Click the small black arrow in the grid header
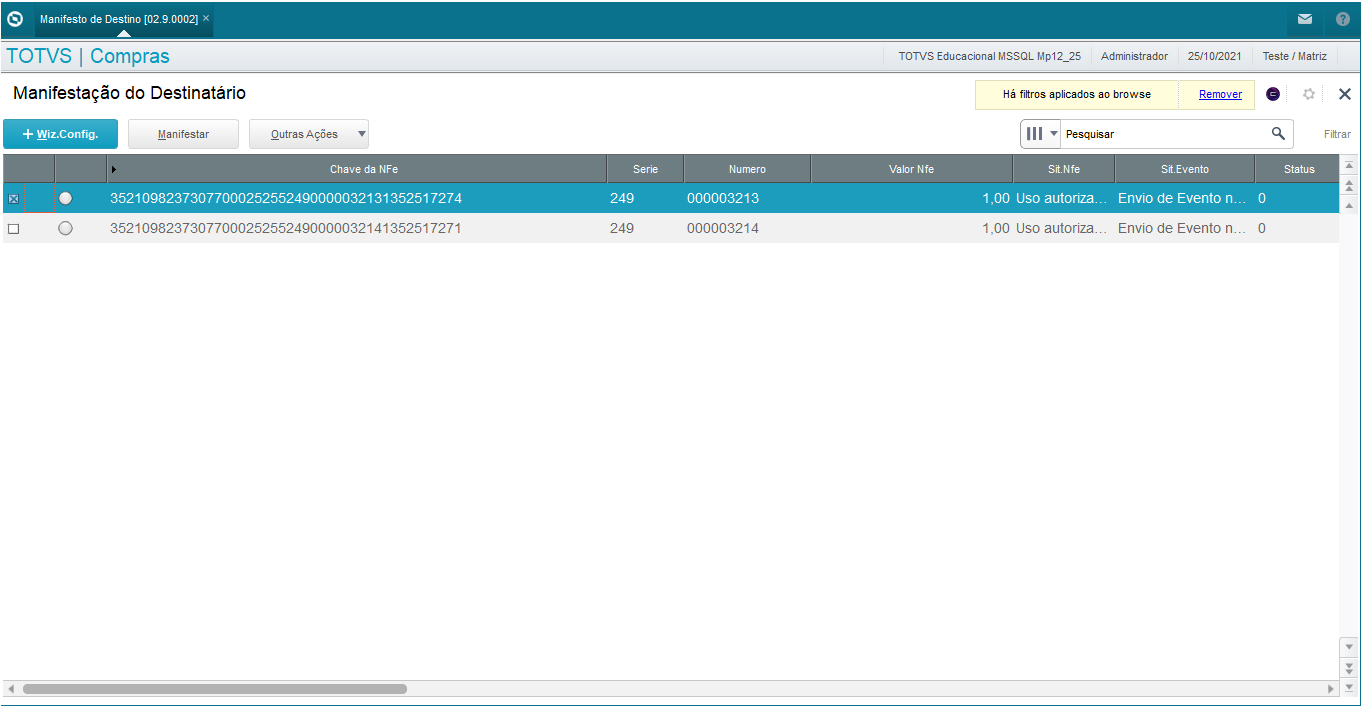 (x=114, y=169)
